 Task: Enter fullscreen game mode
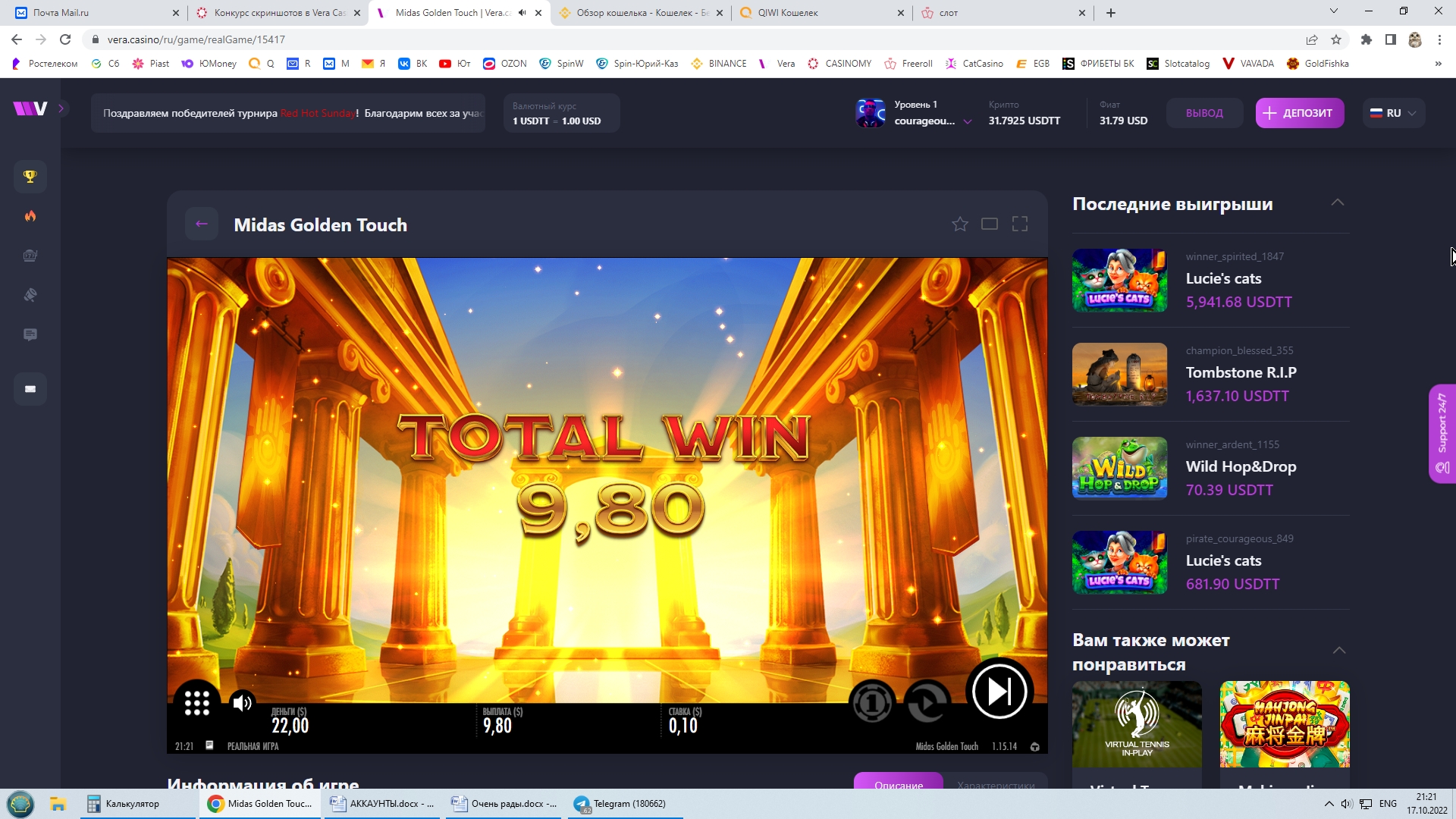click(x=1020, y=224)
